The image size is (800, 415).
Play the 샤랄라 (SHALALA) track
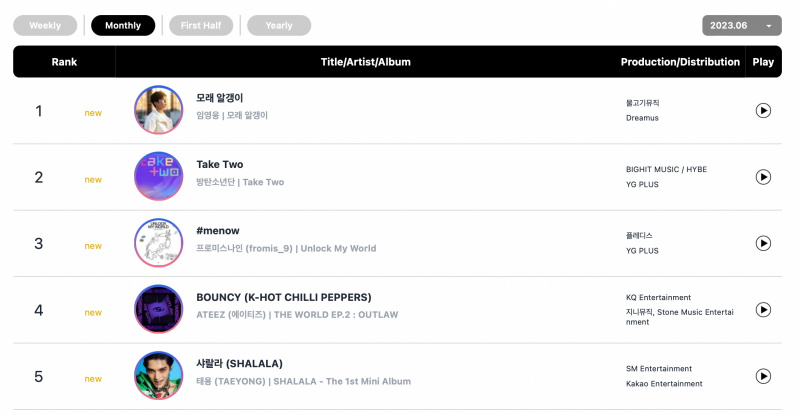click(763, 376)
